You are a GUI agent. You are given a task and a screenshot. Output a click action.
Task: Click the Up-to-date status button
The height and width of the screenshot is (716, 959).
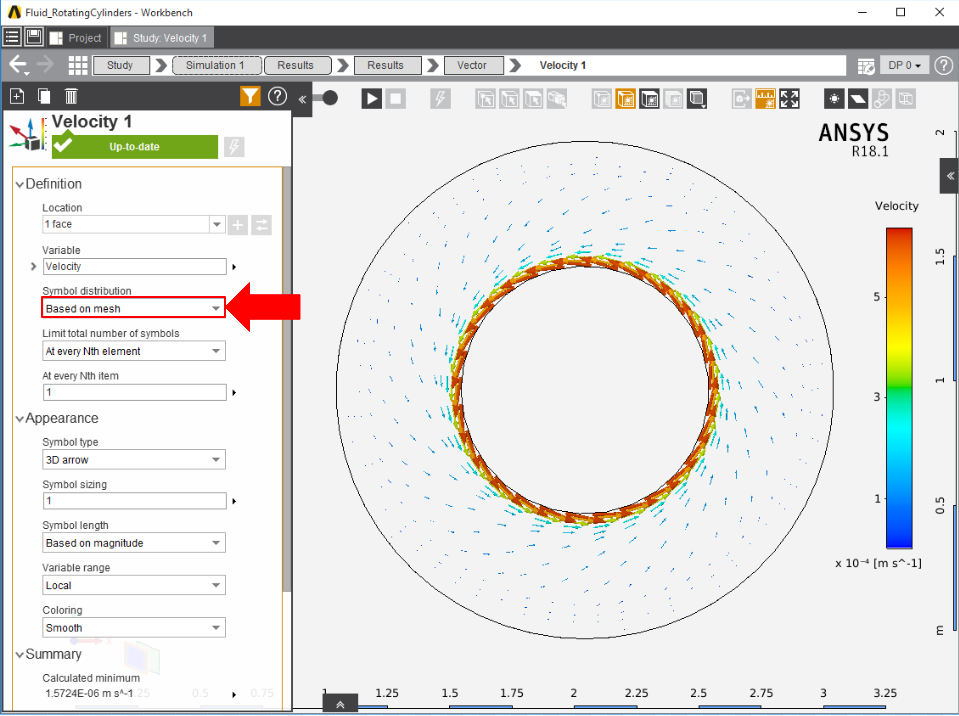(x=135, y=147)
